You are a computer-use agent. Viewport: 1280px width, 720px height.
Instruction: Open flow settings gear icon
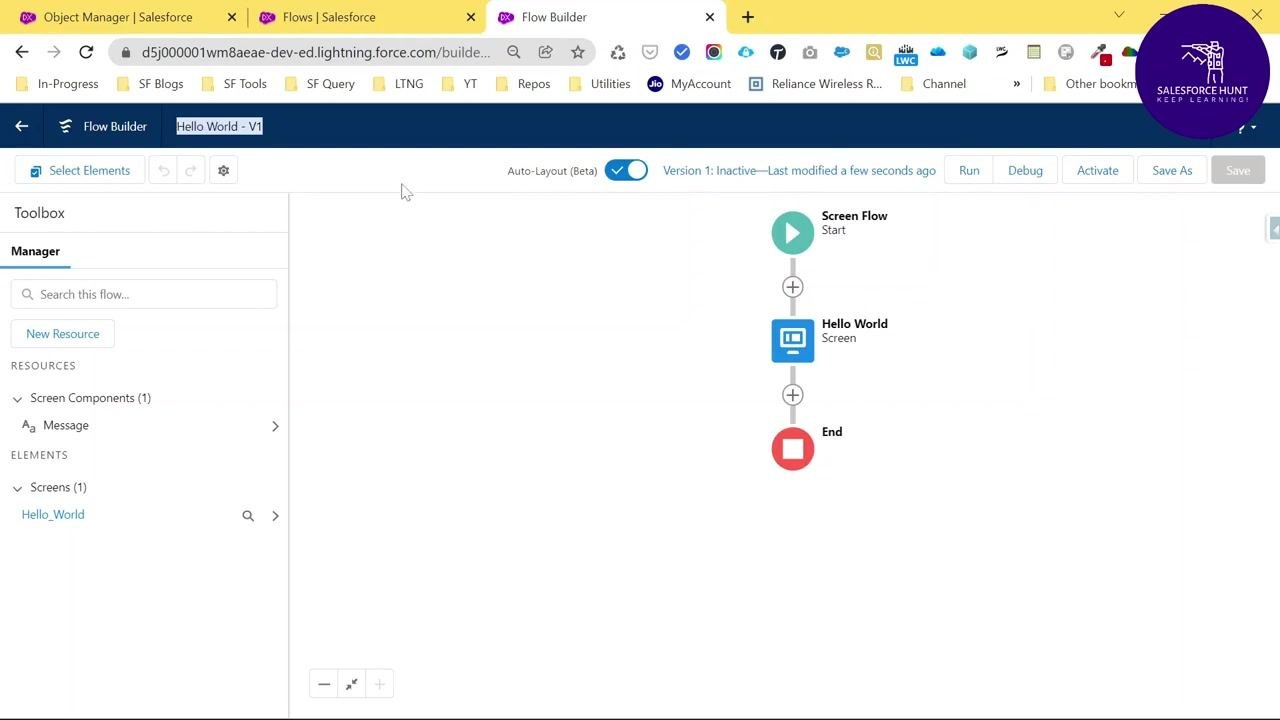223,171
